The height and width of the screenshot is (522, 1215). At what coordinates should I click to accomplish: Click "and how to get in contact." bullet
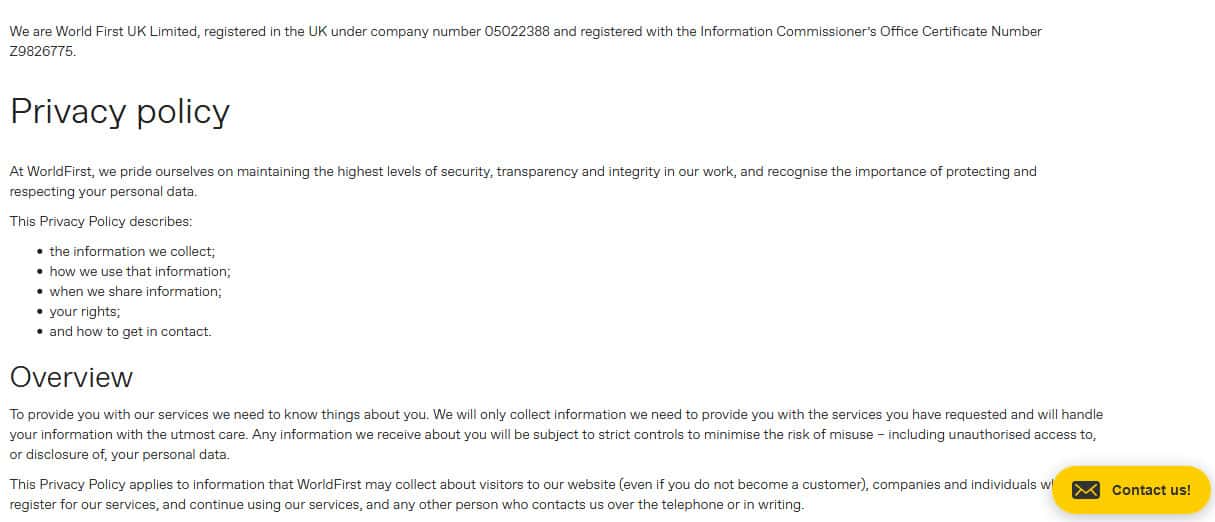coord(130,331)
